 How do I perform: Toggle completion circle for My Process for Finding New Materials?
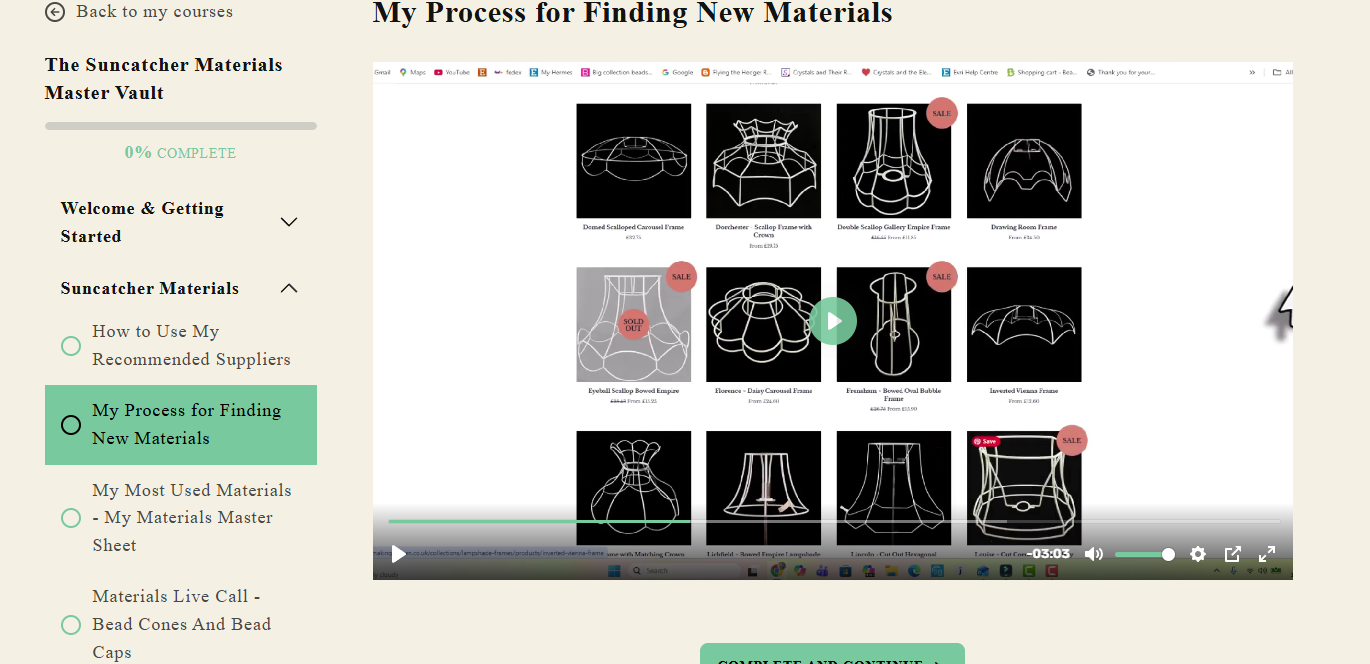(x=71, y=425)
